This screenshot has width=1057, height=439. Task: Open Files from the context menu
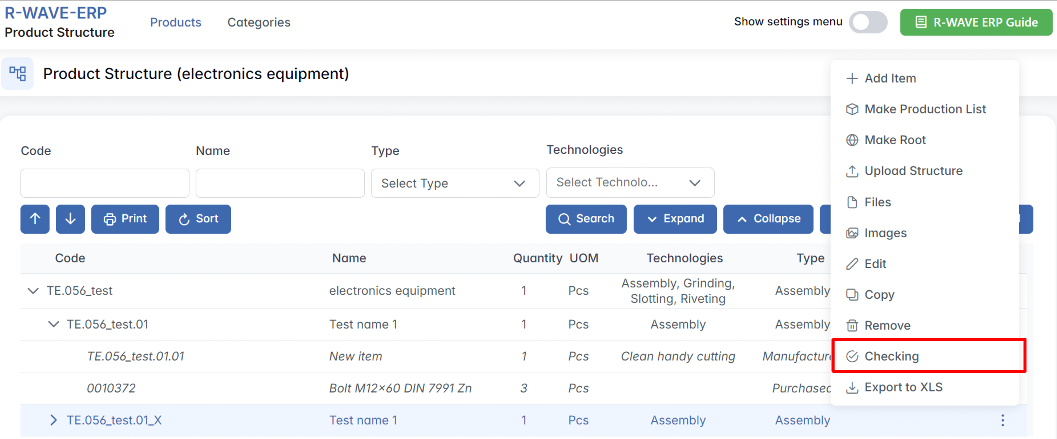(x=877, y=203)
